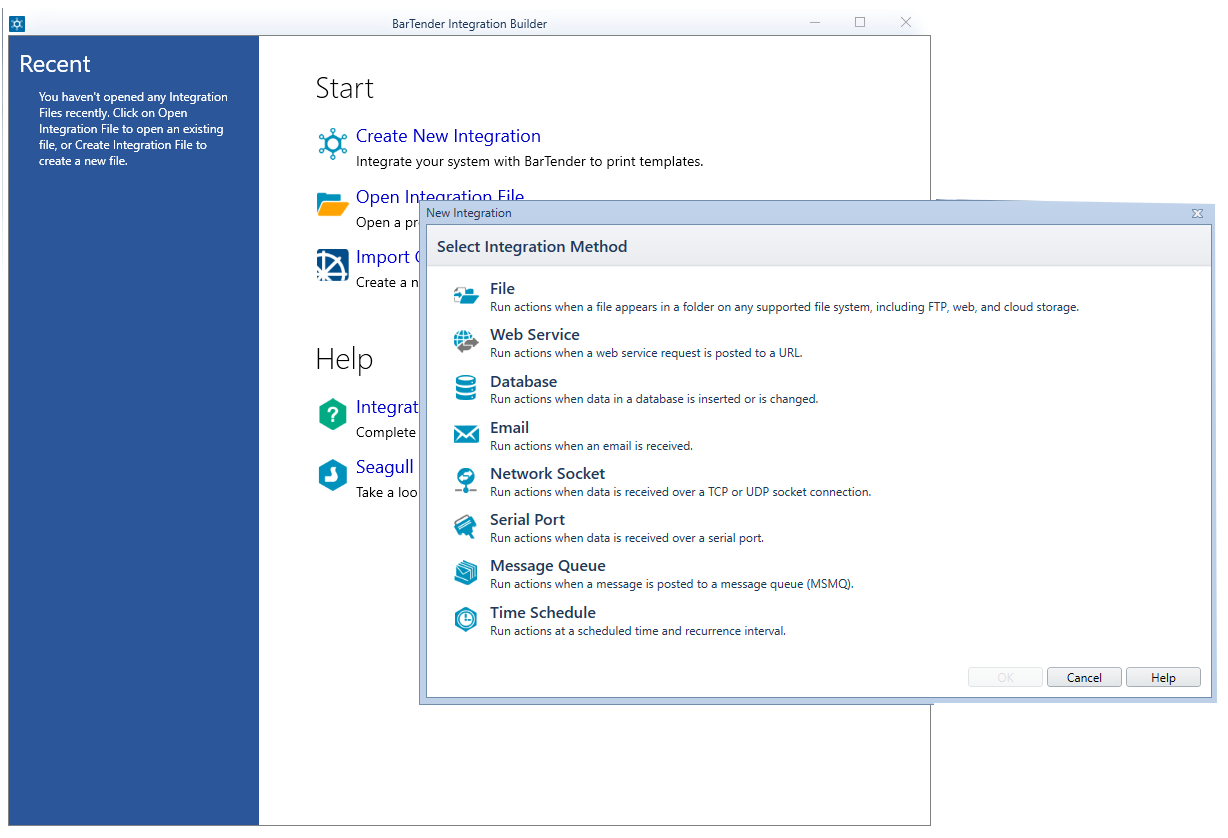
Task: Click the Time Schedule clock icon
Action: [466, 620]
